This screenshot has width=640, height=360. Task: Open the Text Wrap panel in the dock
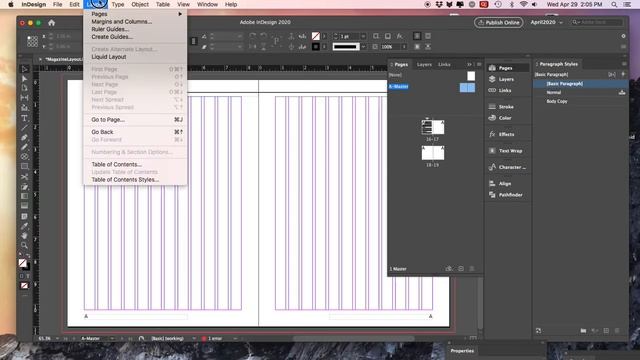point(510,151)
